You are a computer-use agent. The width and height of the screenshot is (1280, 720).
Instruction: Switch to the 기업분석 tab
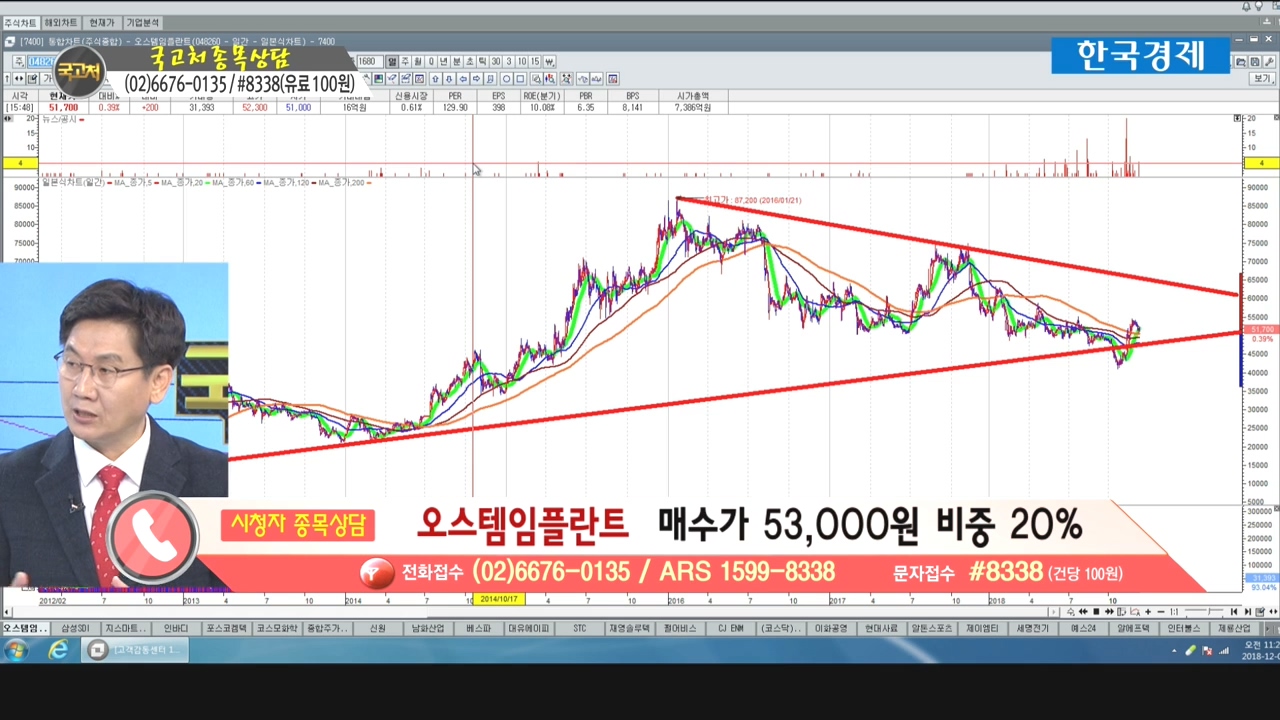[142, 22]
